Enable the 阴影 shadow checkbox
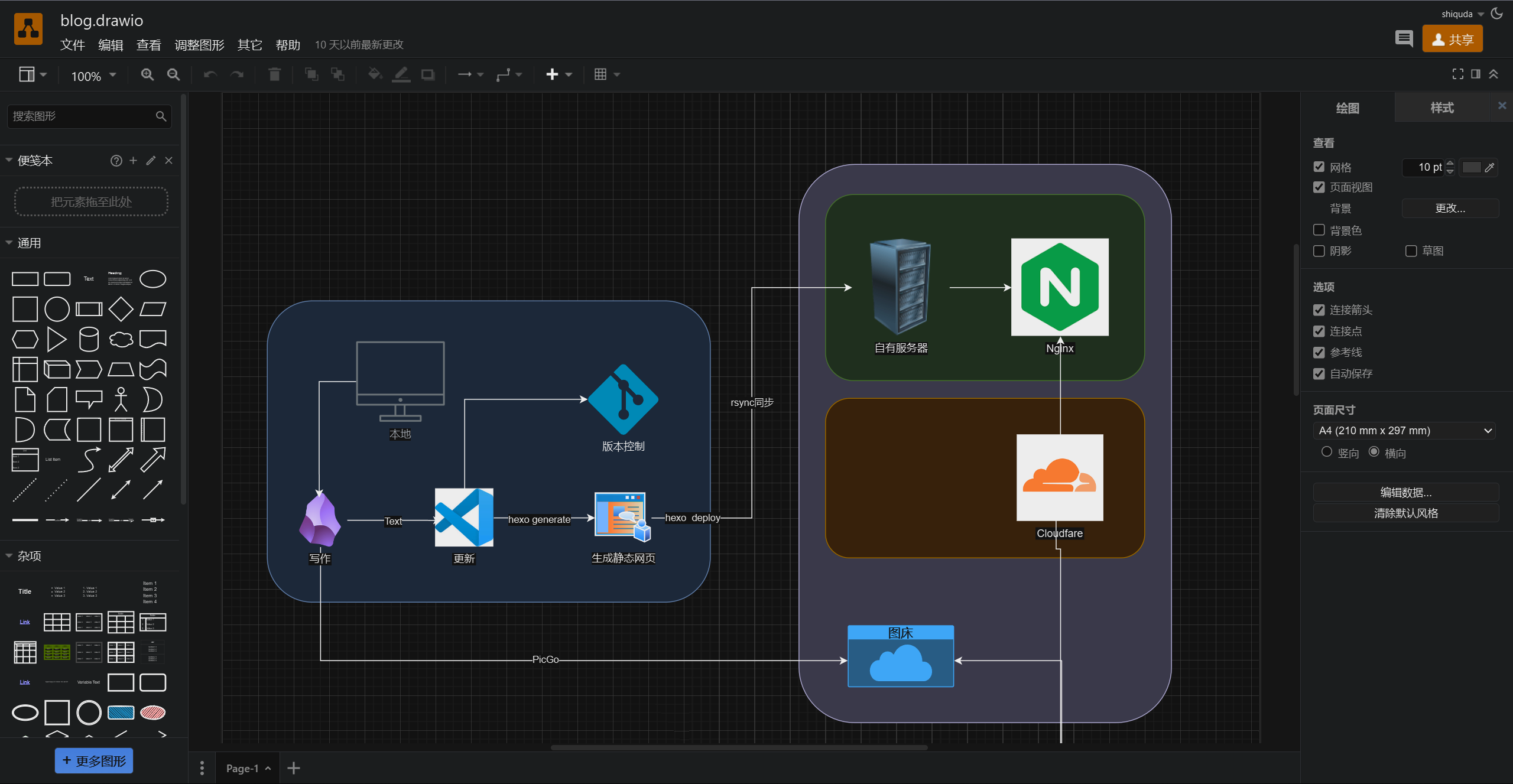Viewport: 1513px width, 784px height. pos(1319,251)
